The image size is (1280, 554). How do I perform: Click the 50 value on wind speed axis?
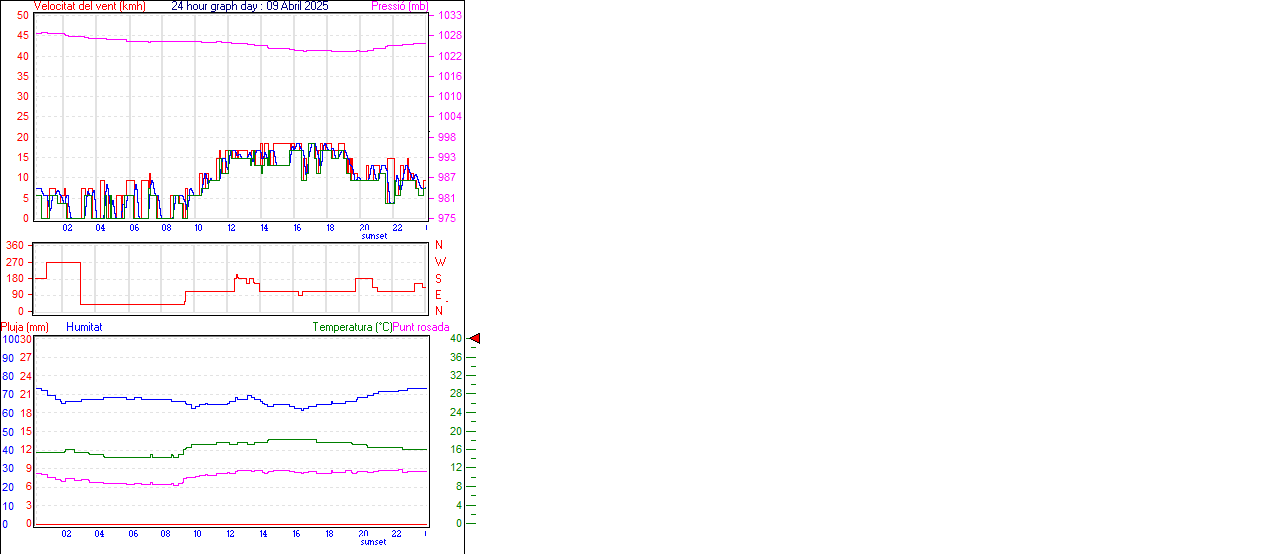(x=22, y=16)
